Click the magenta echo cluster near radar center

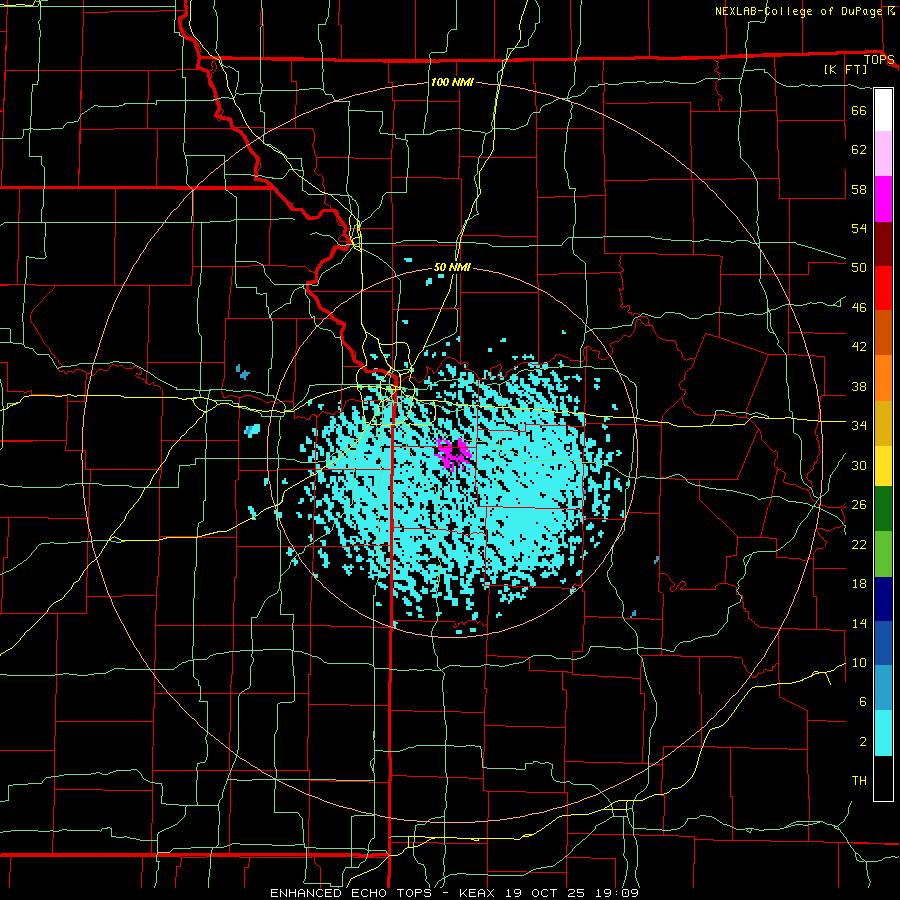coord(453,455)
